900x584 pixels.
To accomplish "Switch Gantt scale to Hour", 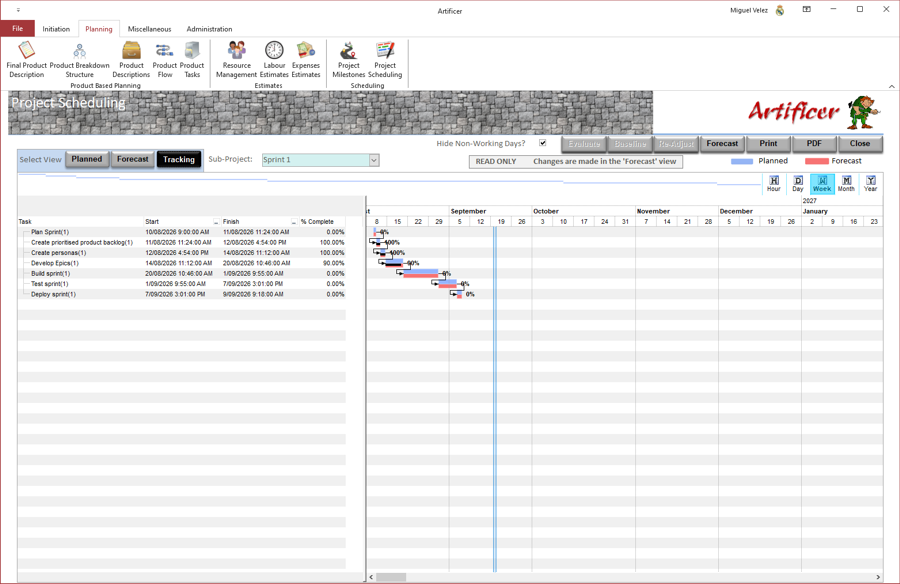I will pos(774,184).
